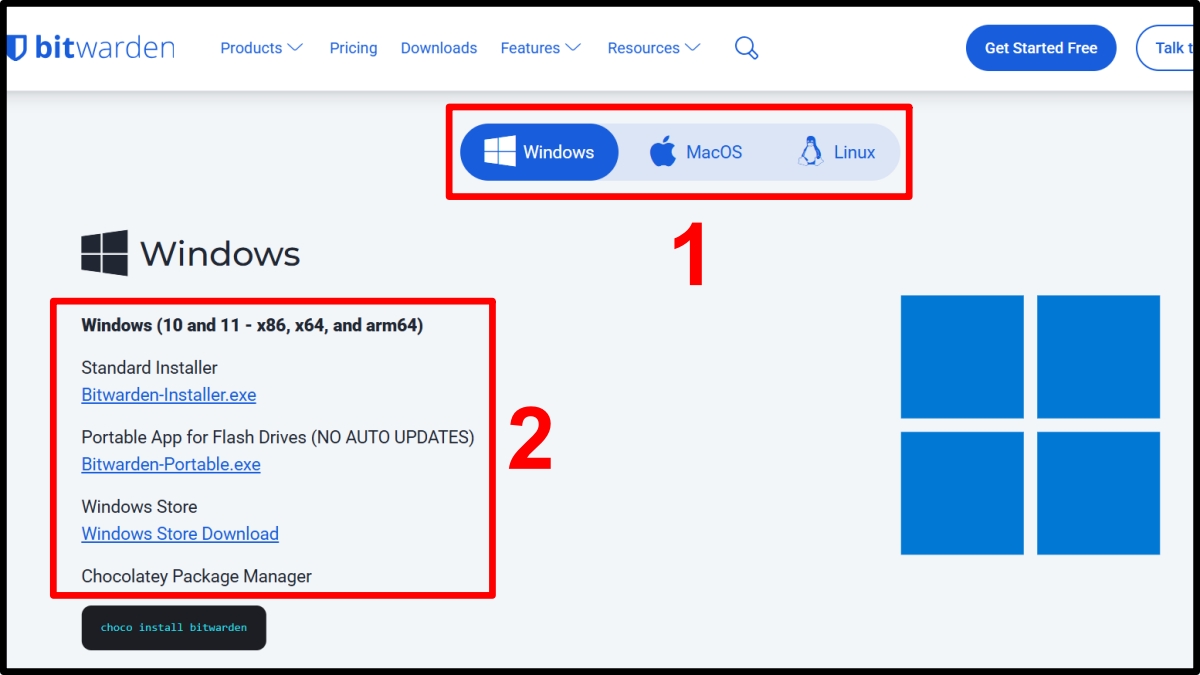Click the choco install bitwarden code box
1200x675 pixels.
[174, 628]
